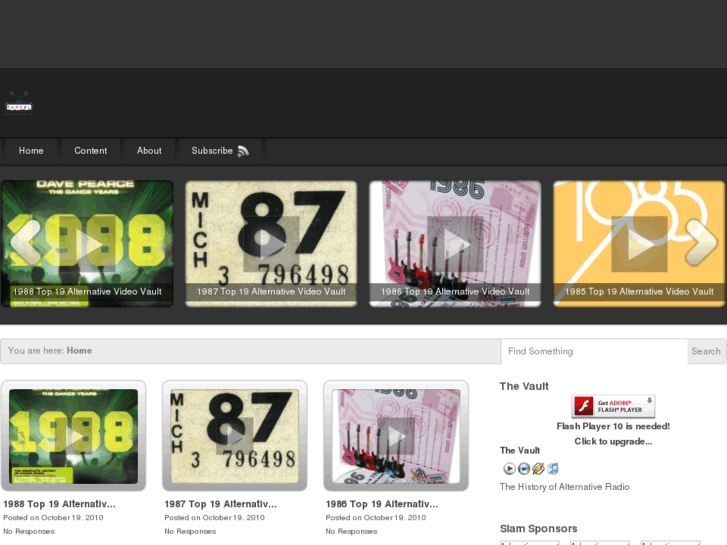Screen dimensions: 727x545
Task: Click the Winamp icon under The Vault
Action: click(x=538, y=468)
